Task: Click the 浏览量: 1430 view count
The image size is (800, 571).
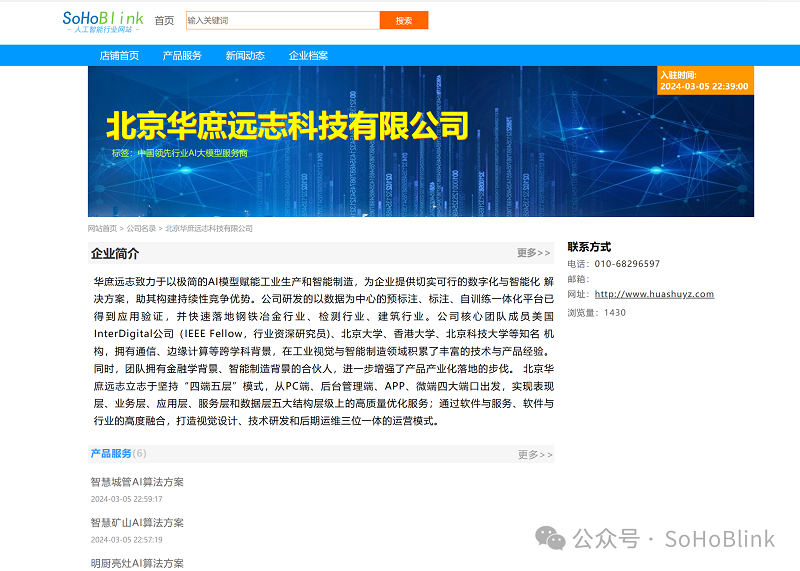Action: (596, 313)
